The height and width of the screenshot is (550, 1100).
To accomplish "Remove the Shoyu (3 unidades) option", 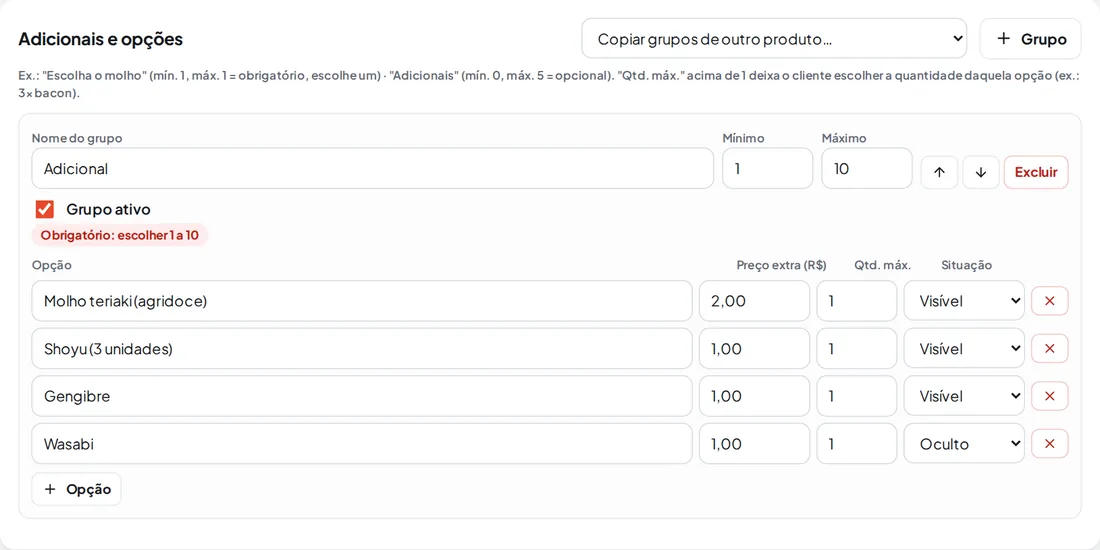I will (x=1049, y=349).
